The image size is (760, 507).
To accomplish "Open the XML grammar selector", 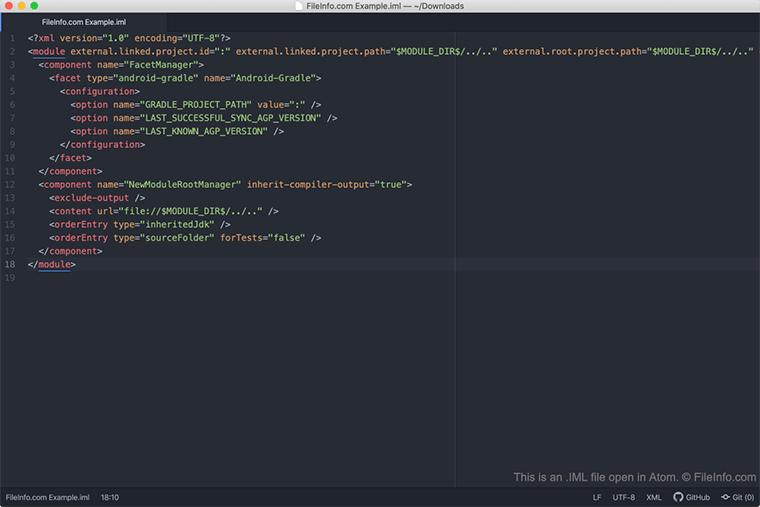I will [653, 497].
